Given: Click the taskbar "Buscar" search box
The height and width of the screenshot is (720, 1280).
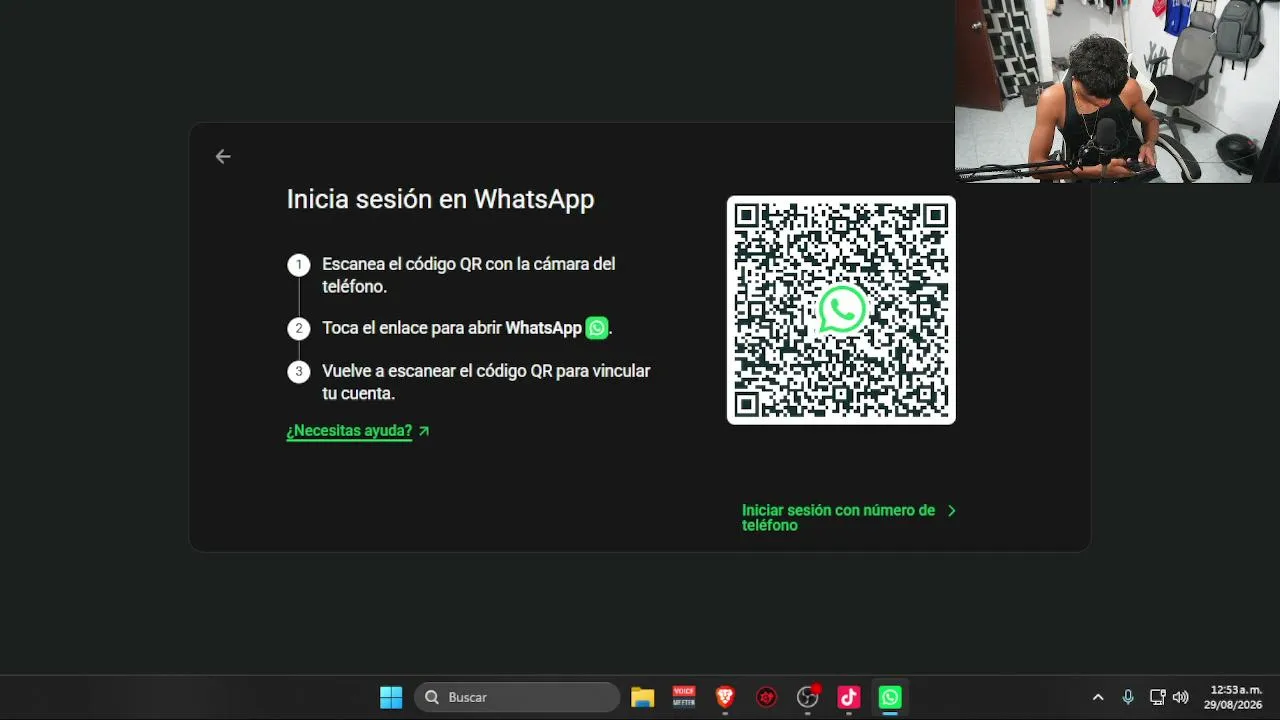Looking at the screenshot, I should tap(517, 697).
